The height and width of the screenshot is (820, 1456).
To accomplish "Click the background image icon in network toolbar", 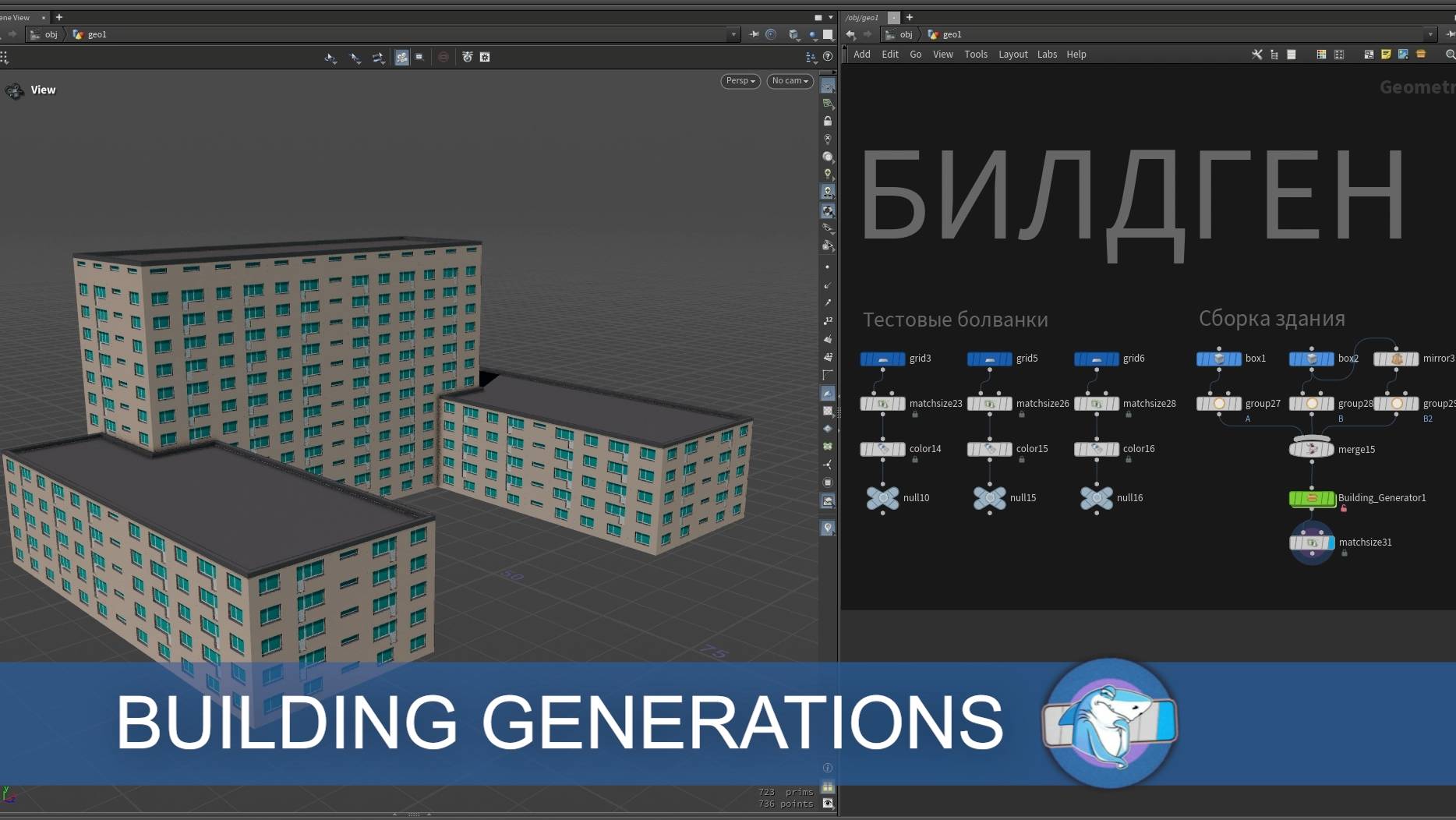I will point(1404,55).
